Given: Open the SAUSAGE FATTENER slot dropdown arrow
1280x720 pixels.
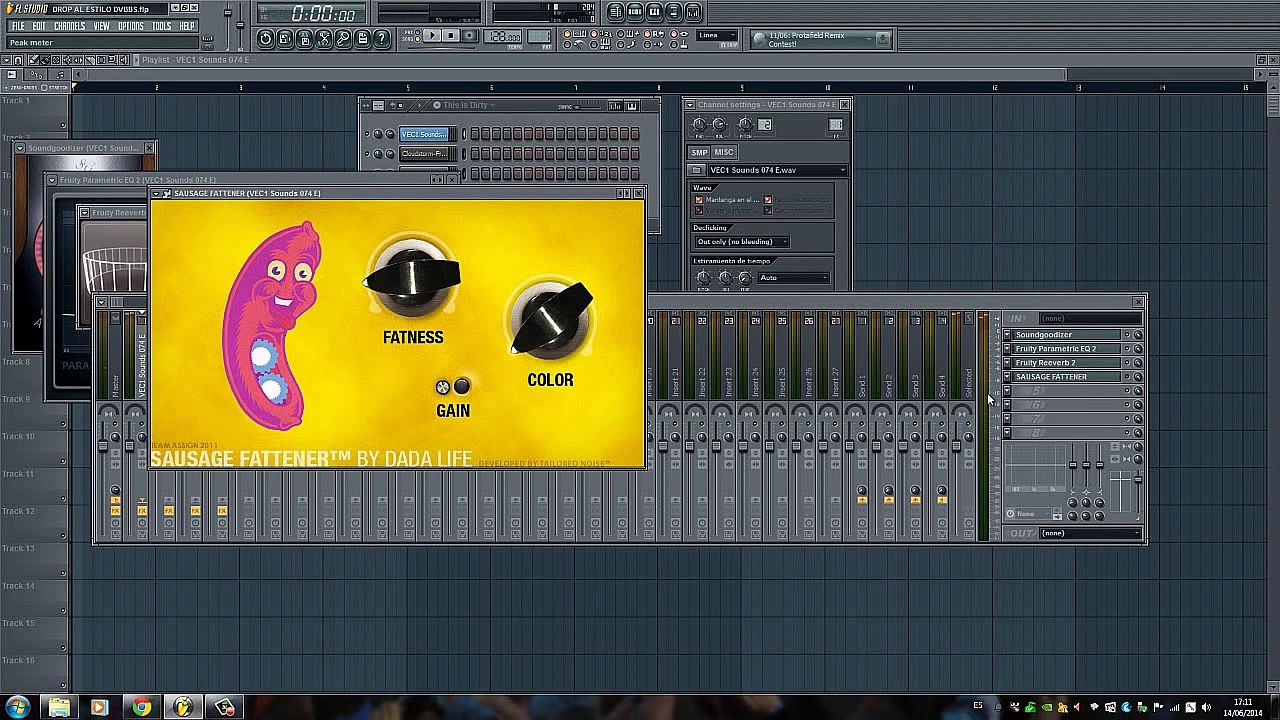Looking at the screenshot, I should [x=1007, y=377].
